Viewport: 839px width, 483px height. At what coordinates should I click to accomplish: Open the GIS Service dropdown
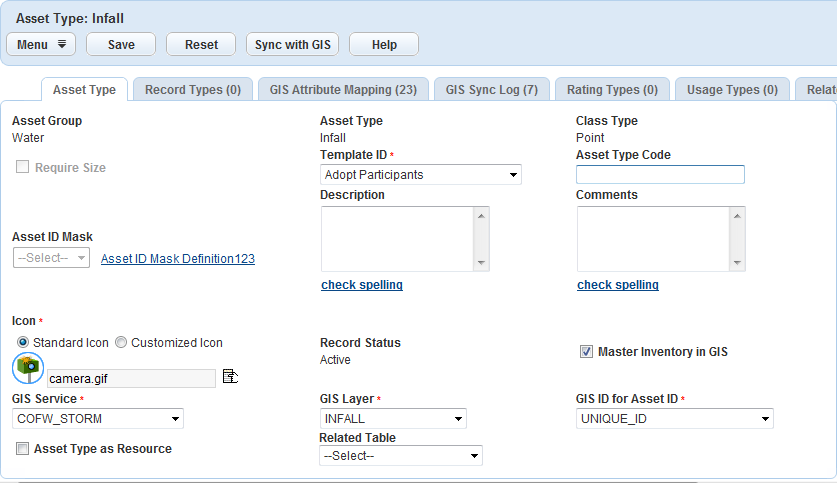(x=98, y=419)
